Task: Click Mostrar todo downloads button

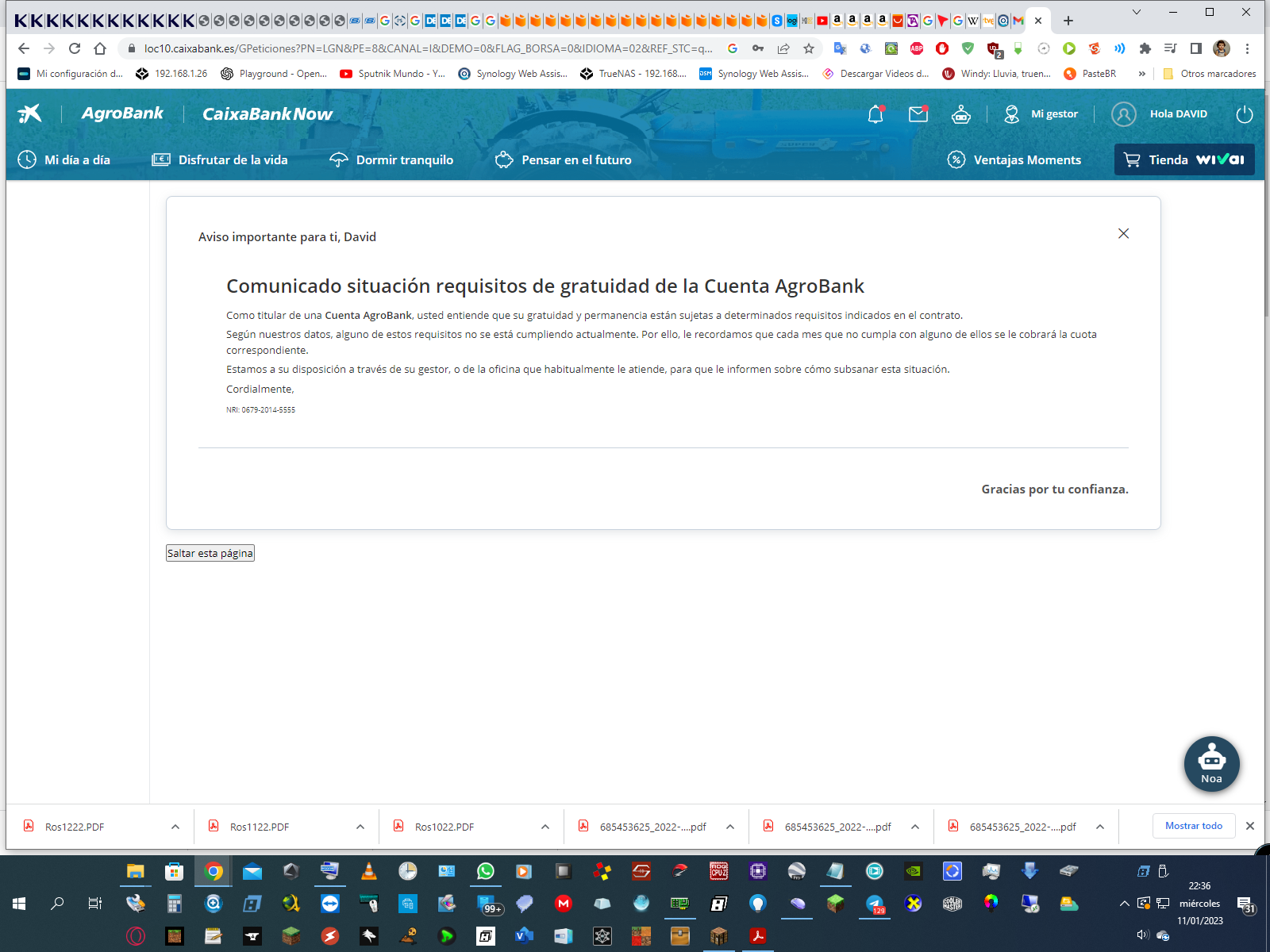Action: (1193, 826)
